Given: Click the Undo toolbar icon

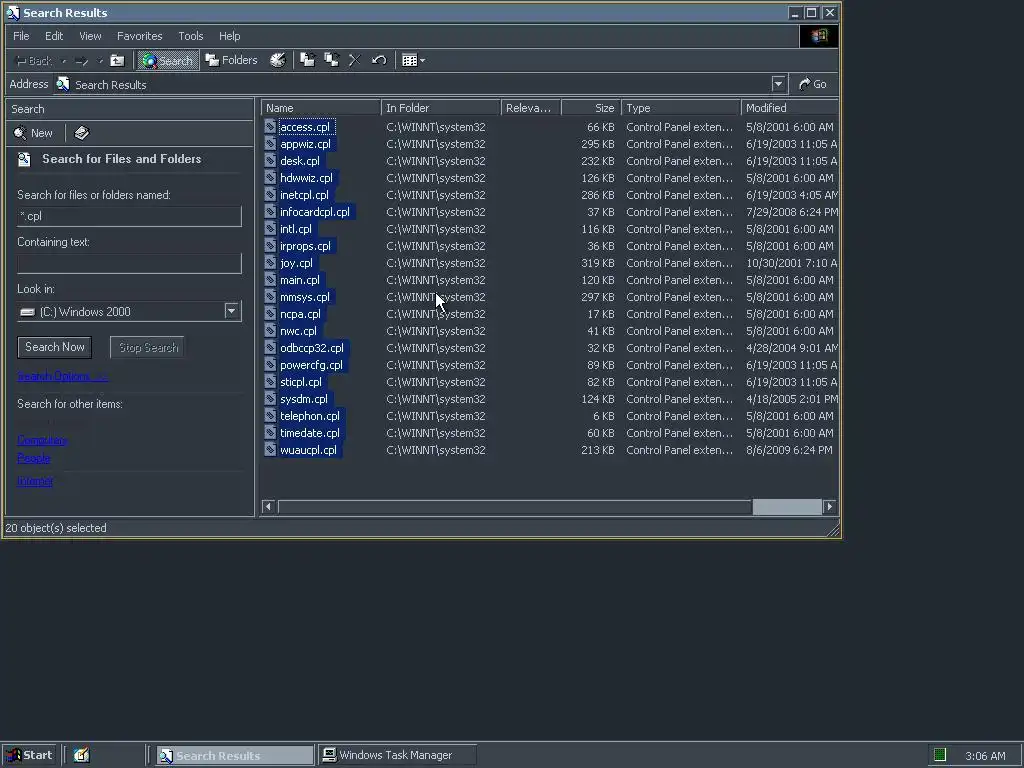Looking at the screenshot, I should coord(379,60).
